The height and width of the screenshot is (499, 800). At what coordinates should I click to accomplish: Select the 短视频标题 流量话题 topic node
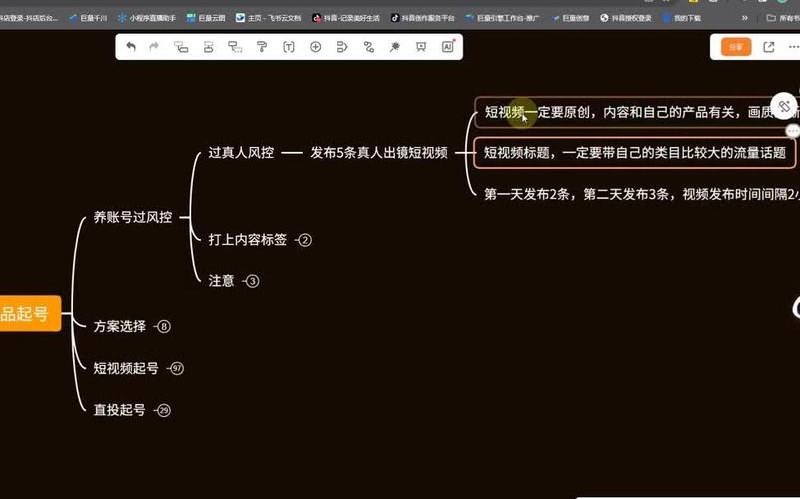[635, 153]
